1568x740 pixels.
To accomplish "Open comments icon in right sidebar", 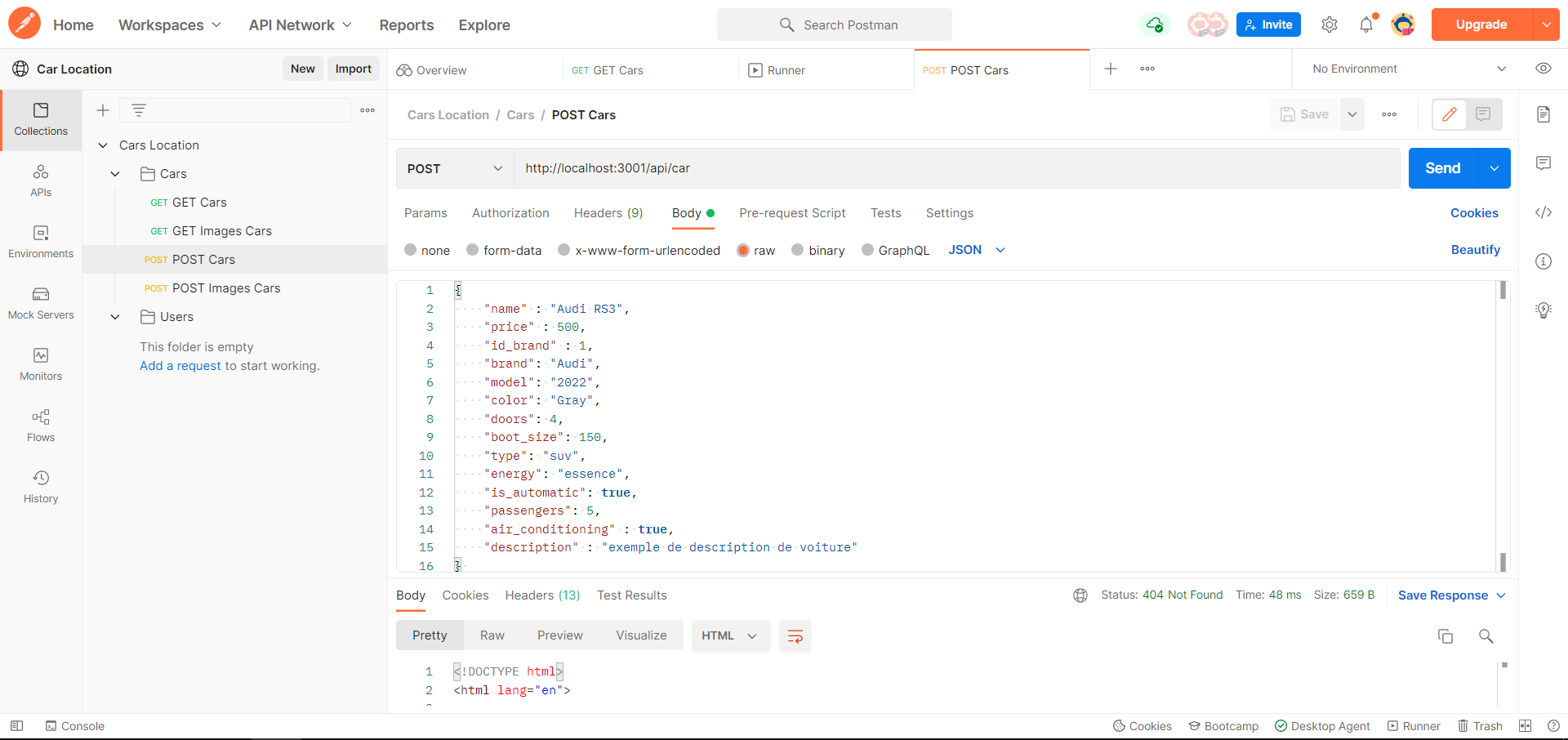I will (1543, 163).
